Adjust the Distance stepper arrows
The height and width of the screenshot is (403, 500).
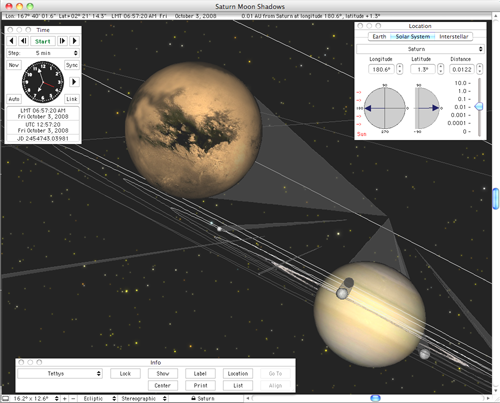pos(479,69)
